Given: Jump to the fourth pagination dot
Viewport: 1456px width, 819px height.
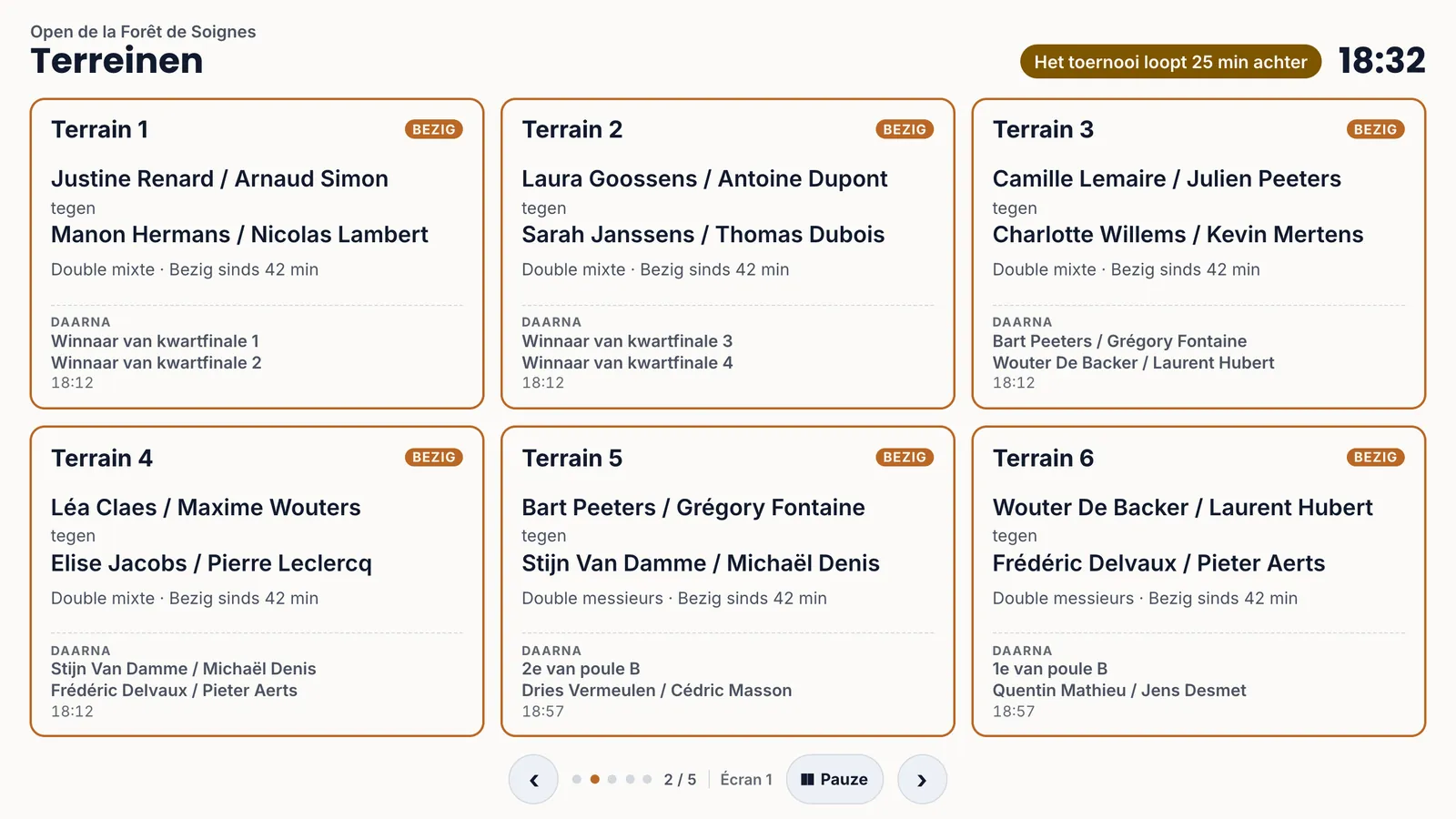Looking at the screenshot, I should (630, 779).
